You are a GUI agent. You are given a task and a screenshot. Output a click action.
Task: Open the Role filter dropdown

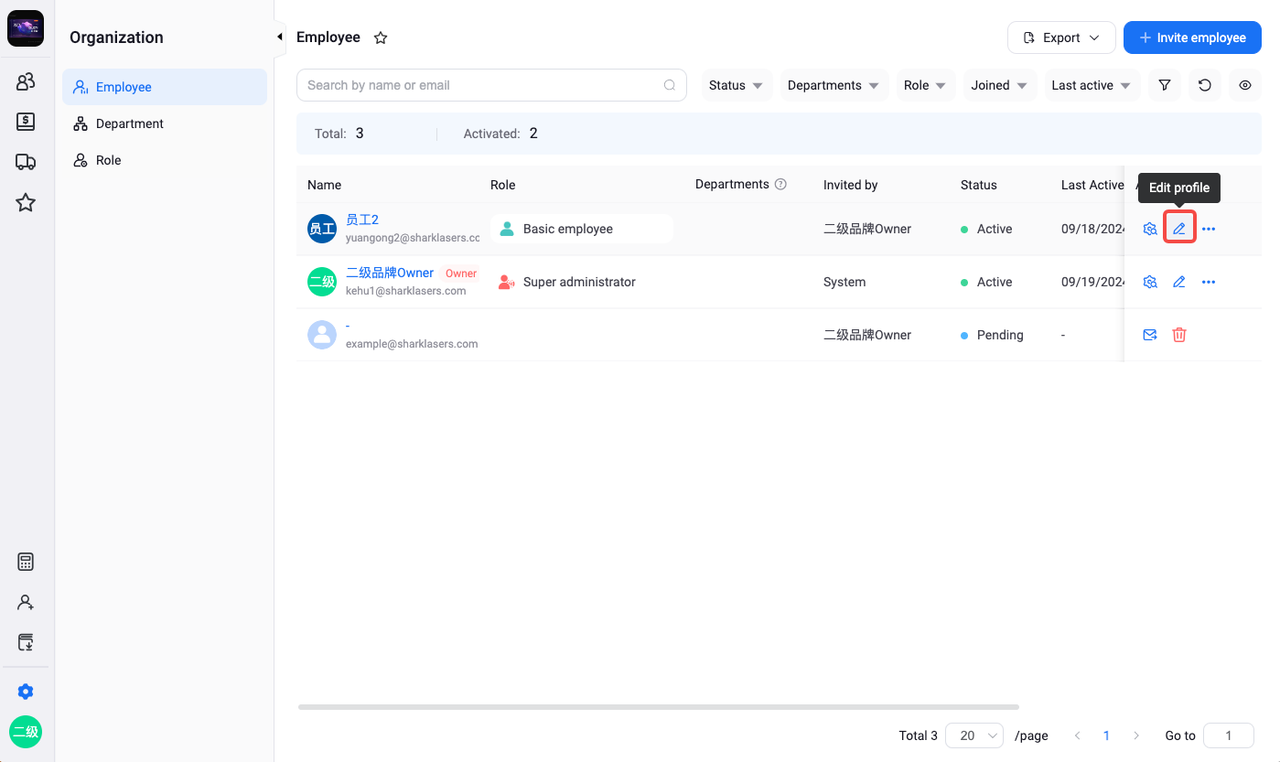click(925, 85)
